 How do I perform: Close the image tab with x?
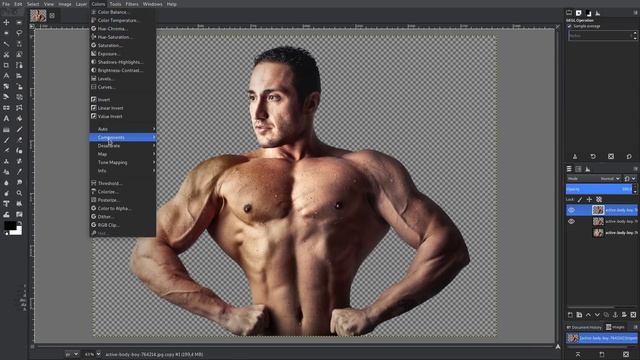click(x=52, y=16)
